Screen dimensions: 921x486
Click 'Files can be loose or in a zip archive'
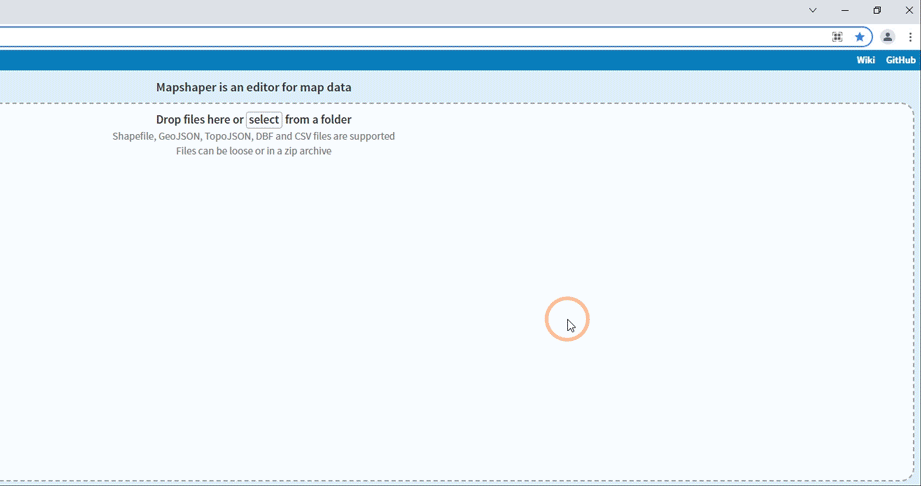254,151
